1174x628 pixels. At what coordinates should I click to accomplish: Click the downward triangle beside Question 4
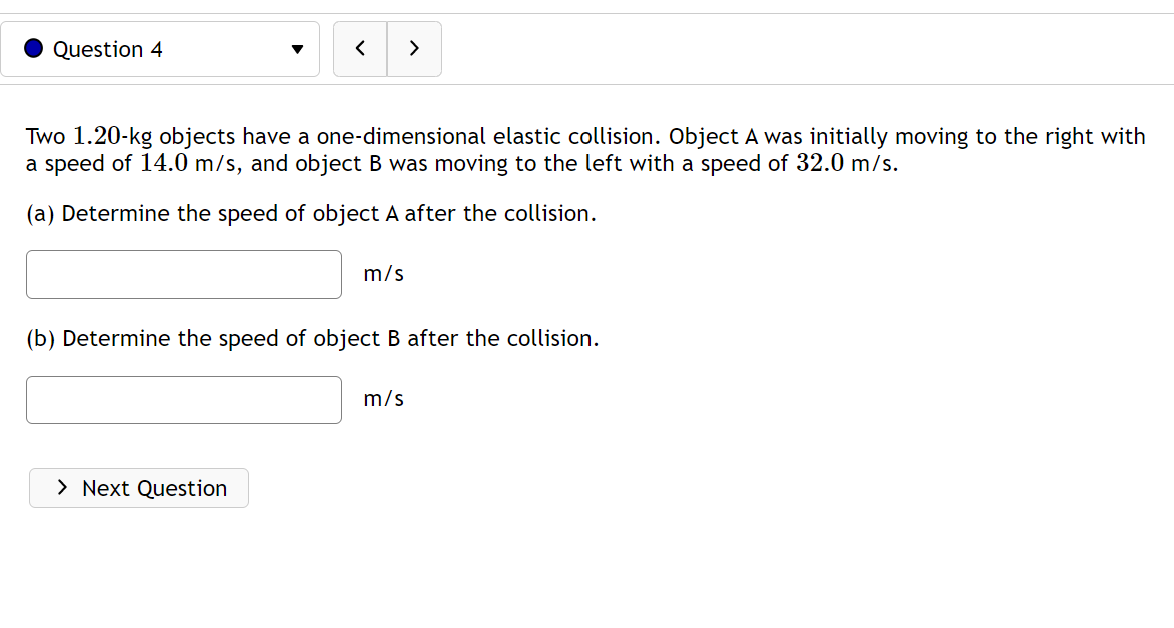tap(297, 48)
